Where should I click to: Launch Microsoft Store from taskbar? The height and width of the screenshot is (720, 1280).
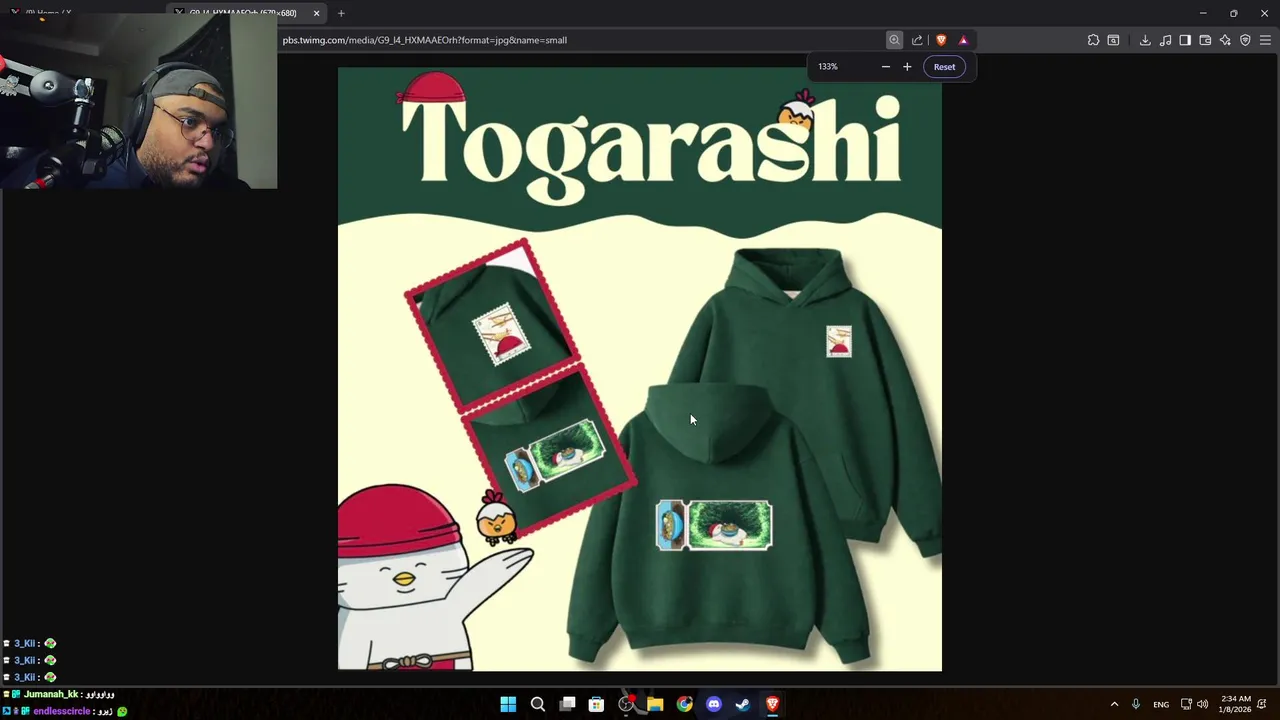596,704
